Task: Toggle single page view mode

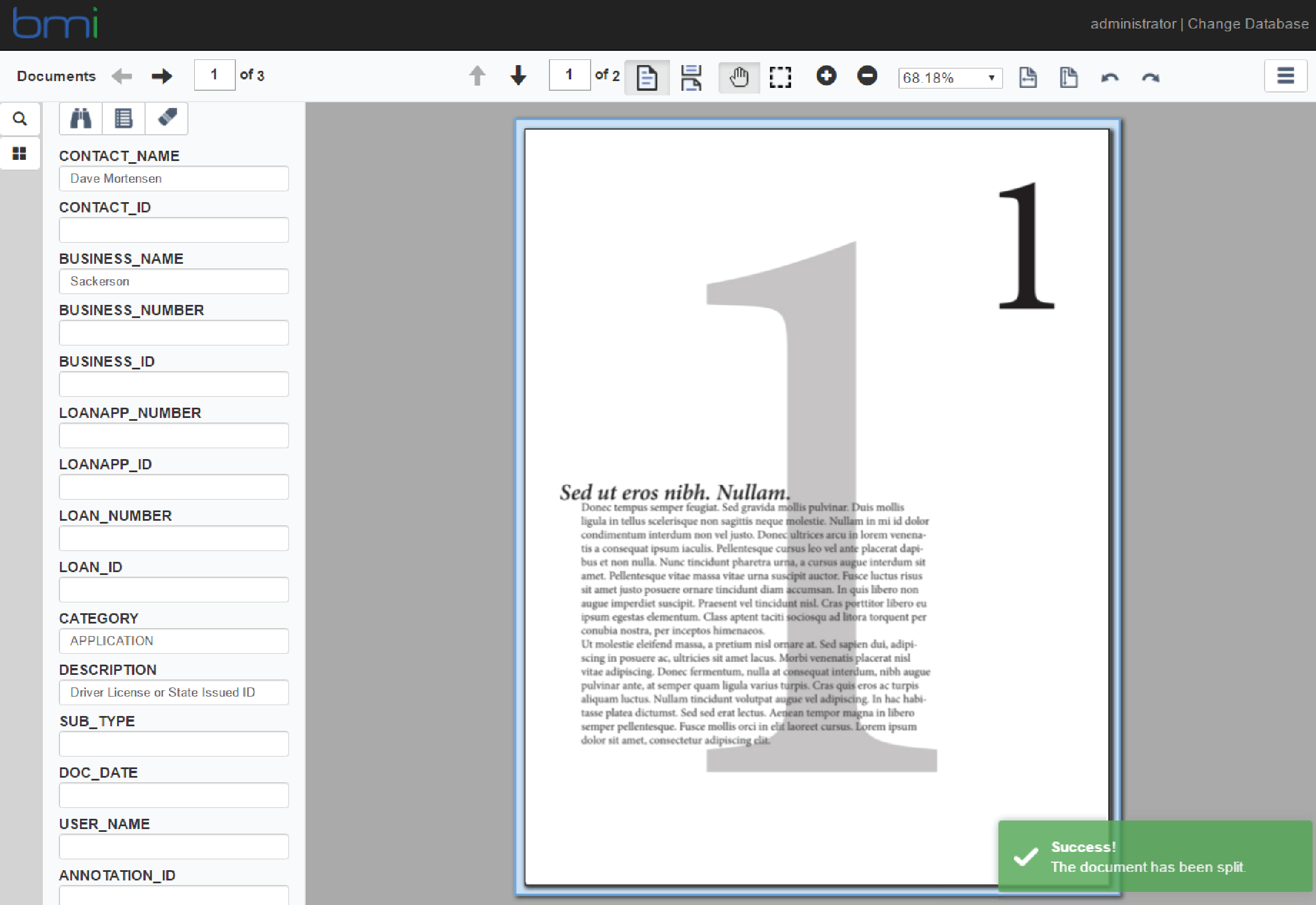Action: [647, 77]
